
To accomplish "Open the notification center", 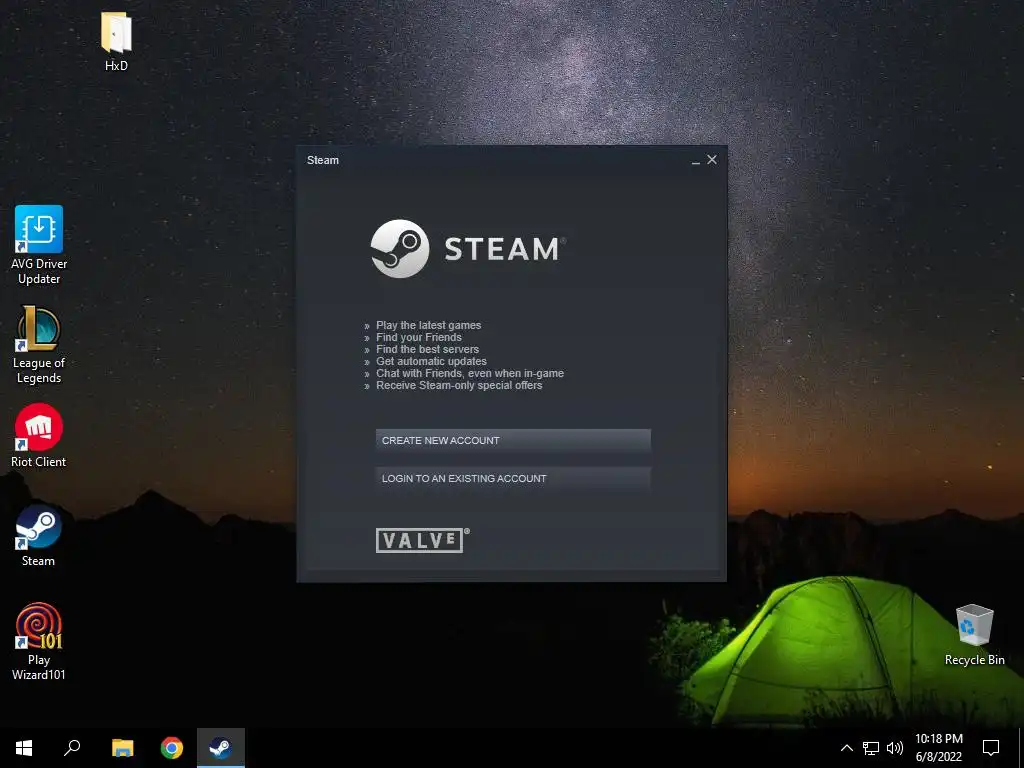I will click(991, 748).
